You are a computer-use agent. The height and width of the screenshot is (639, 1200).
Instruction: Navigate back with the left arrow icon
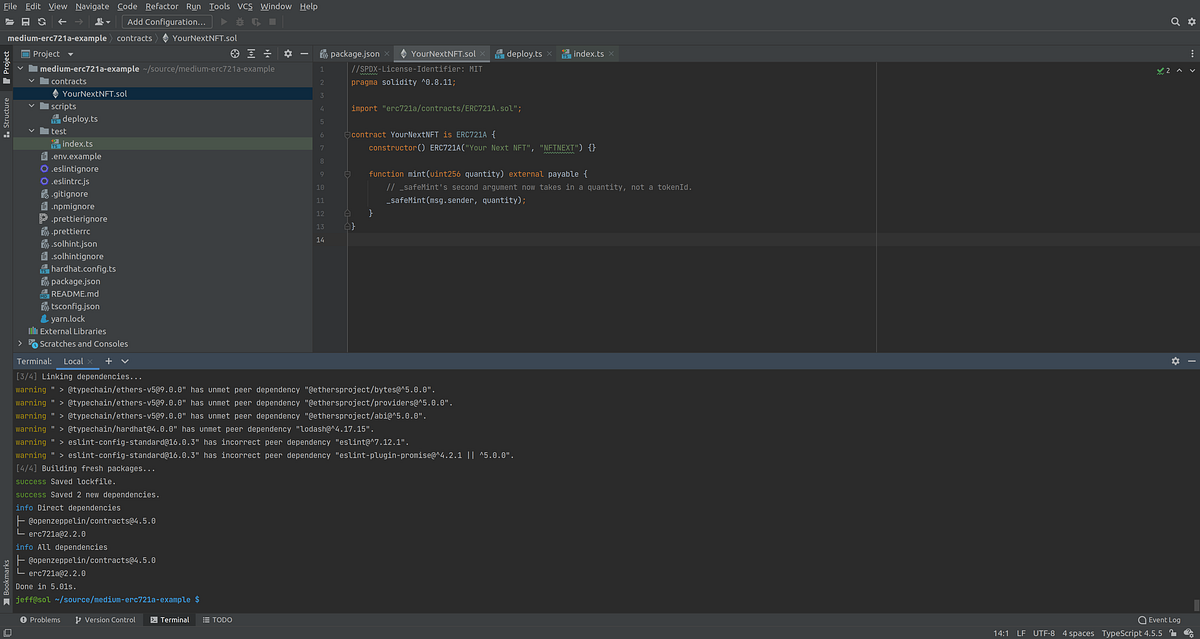pyautogui.click(x=62, y=21)
